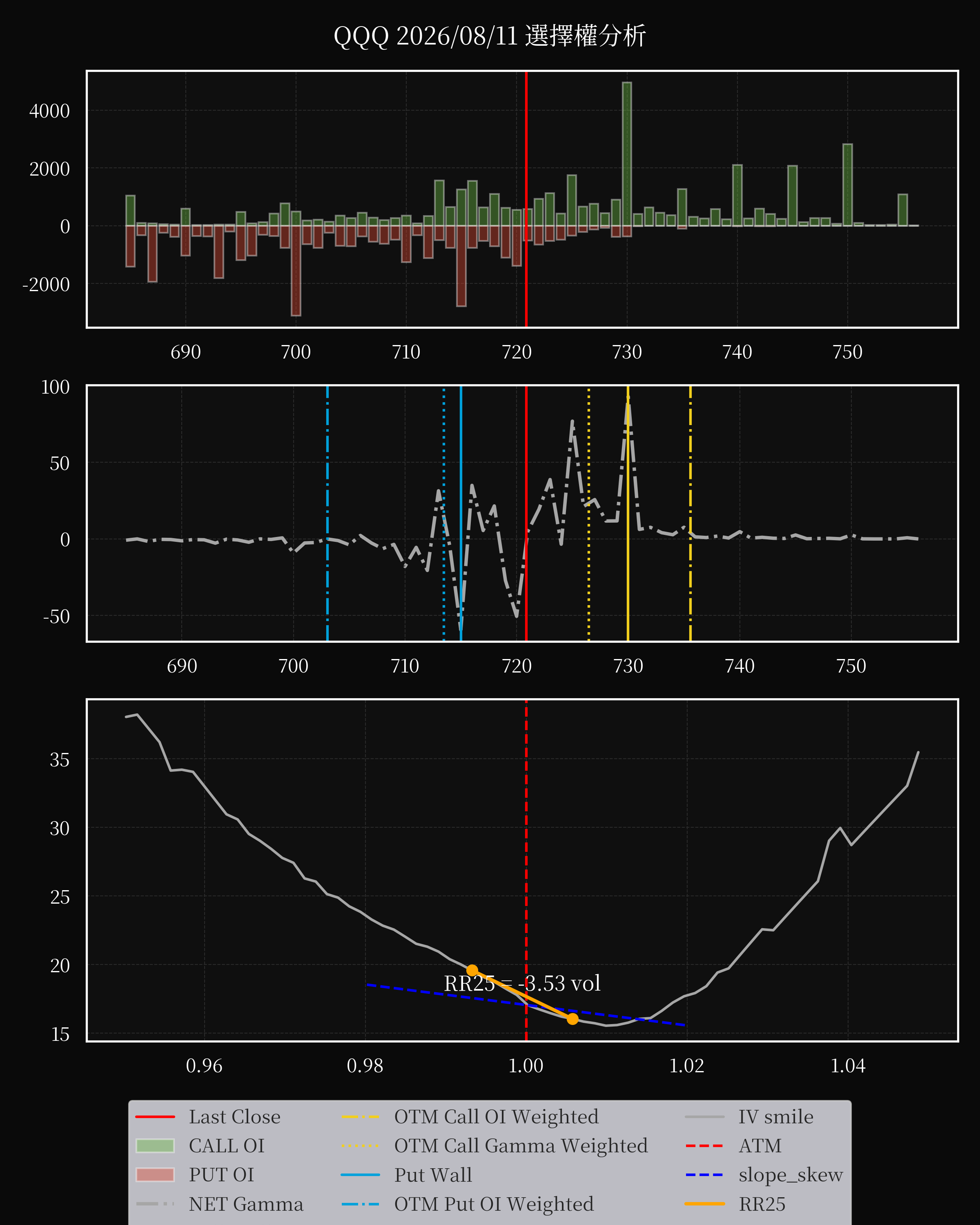Select the "slope_skew" legend label
The height and width of the screenshot is (1225, 980).
(791, 1175)
